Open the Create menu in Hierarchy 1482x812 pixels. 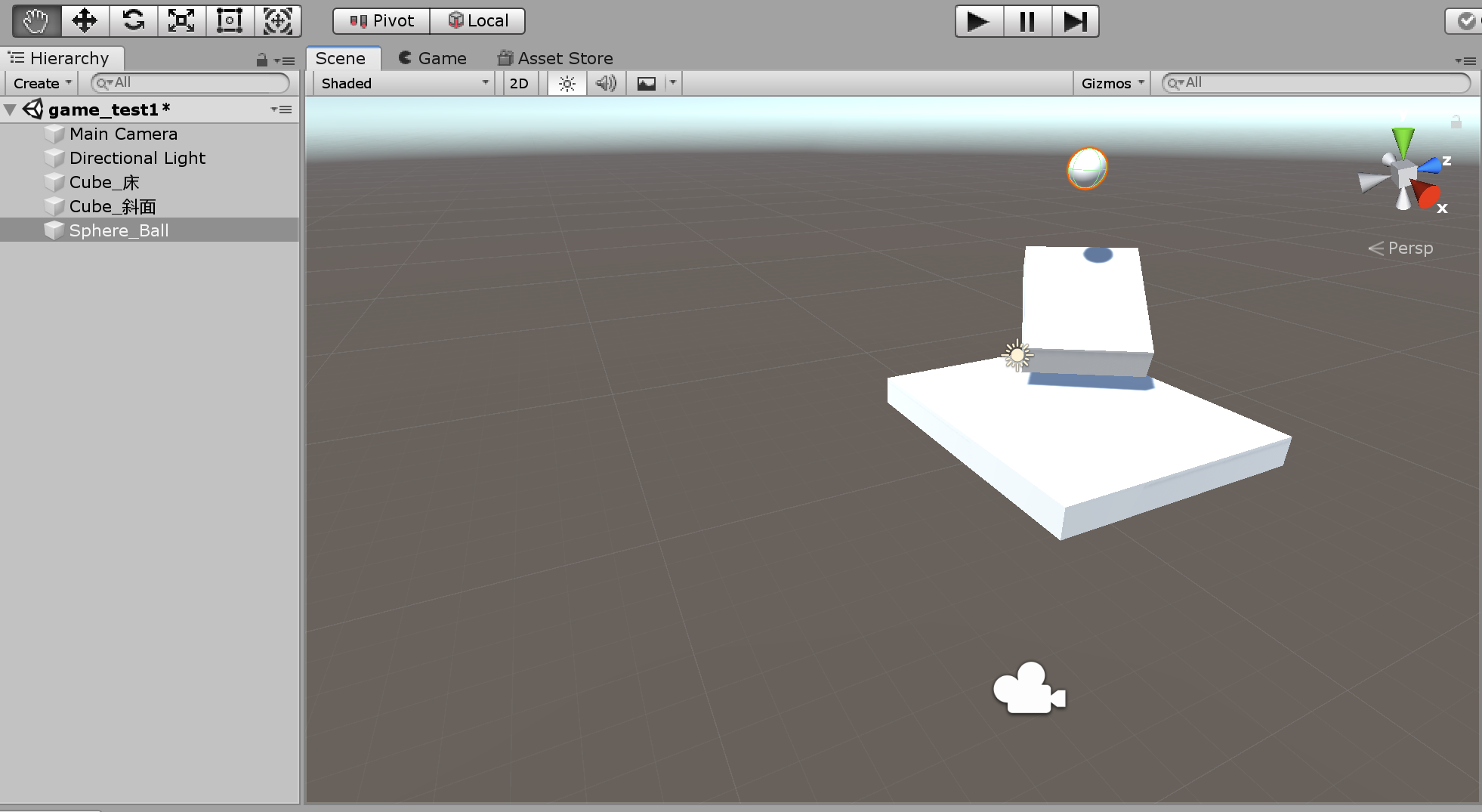42,83
